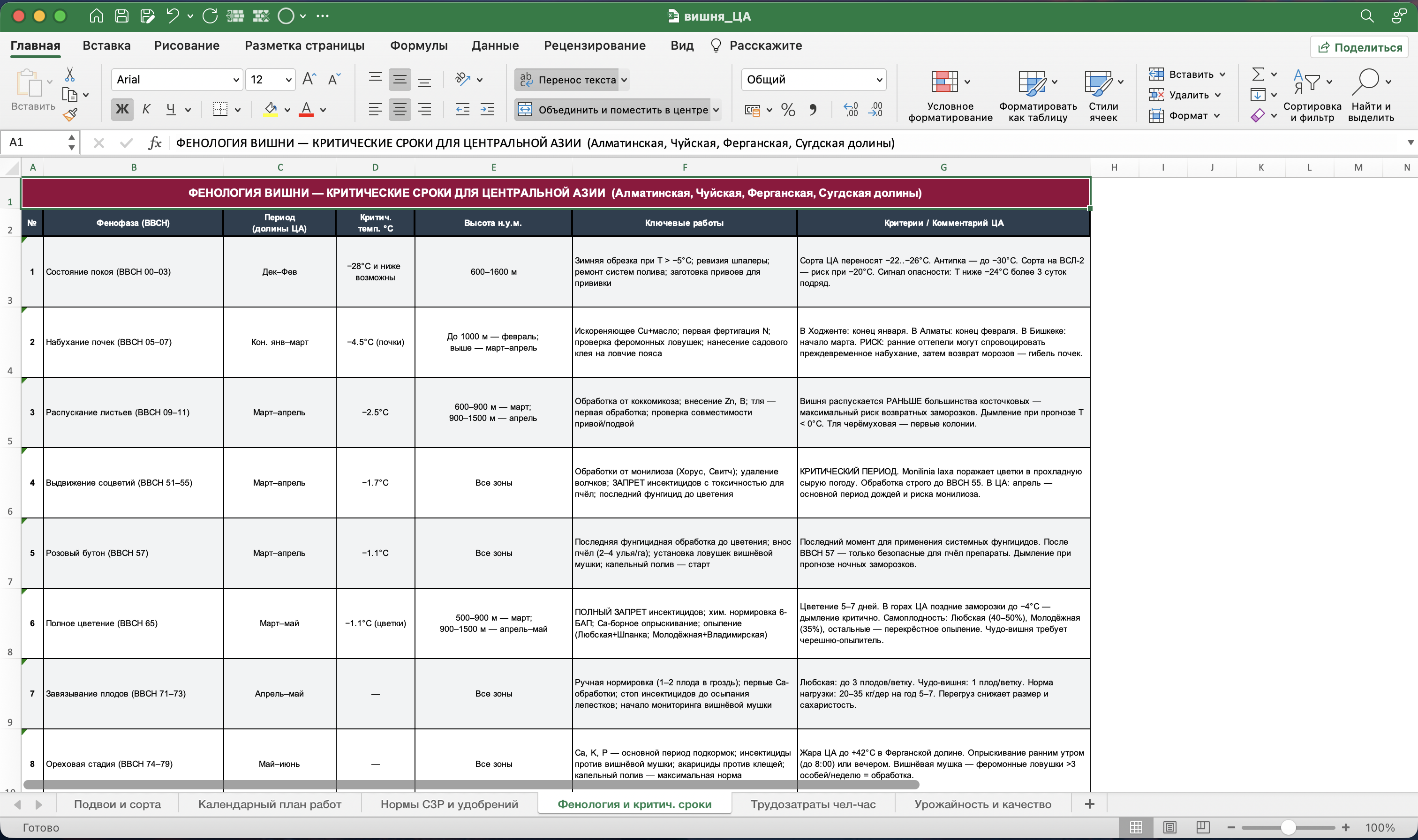Open the number format dropdown showing Общий

point(814,80)
